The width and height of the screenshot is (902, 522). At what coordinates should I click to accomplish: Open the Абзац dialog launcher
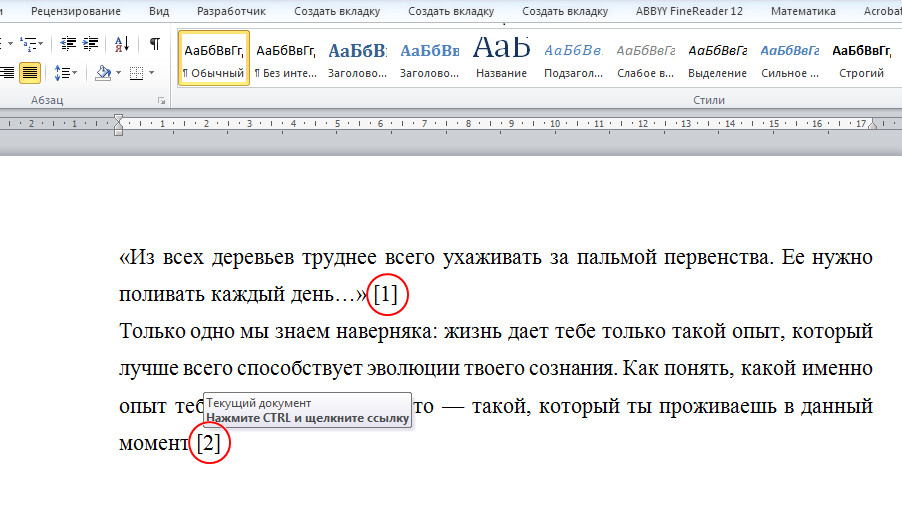coord(162,101)
